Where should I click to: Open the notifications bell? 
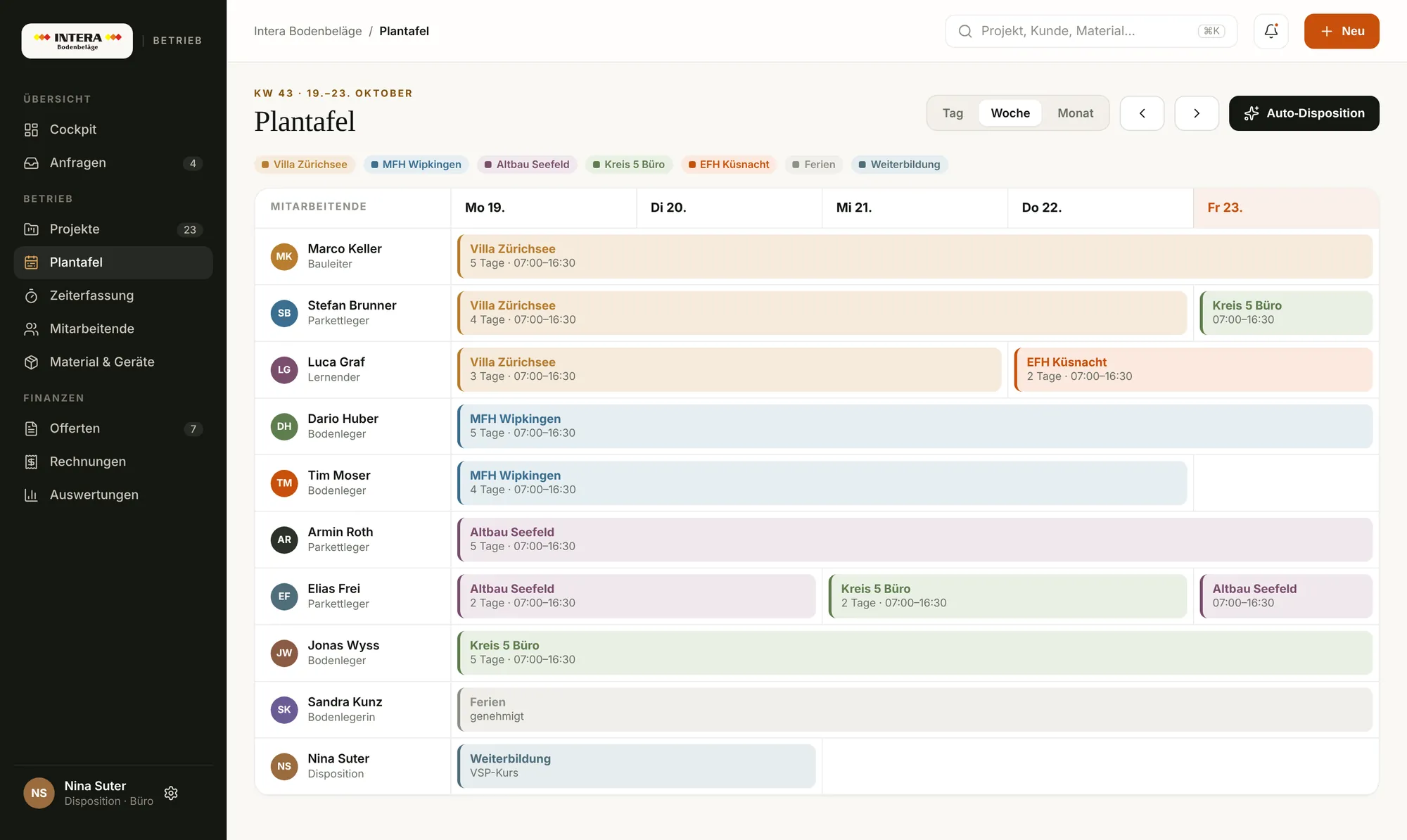coord(1271,31)
